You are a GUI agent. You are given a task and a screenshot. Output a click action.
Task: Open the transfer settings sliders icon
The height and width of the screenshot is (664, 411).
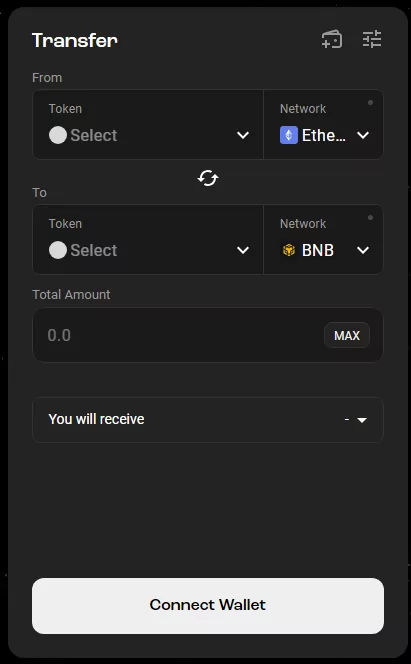pos(372,39)
